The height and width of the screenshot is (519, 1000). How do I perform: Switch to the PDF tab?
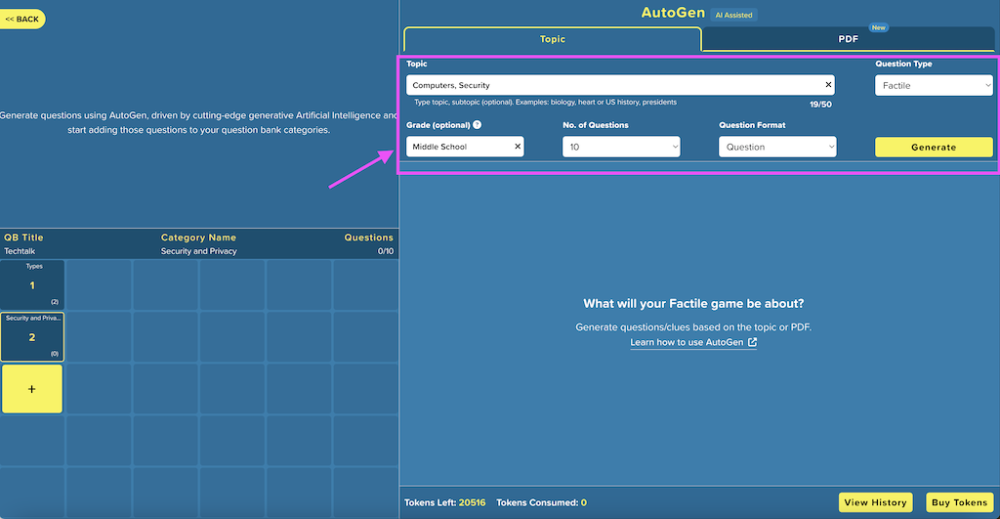click(x=848, y=39)
